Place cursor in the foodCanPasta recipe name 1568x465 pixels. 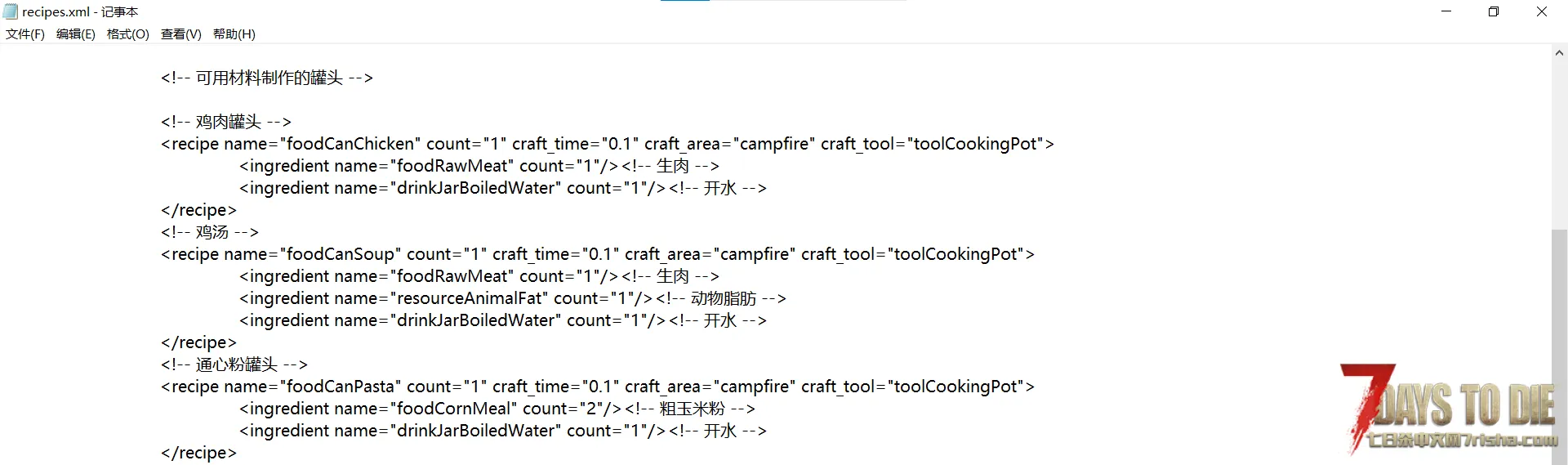coord(343,387)
